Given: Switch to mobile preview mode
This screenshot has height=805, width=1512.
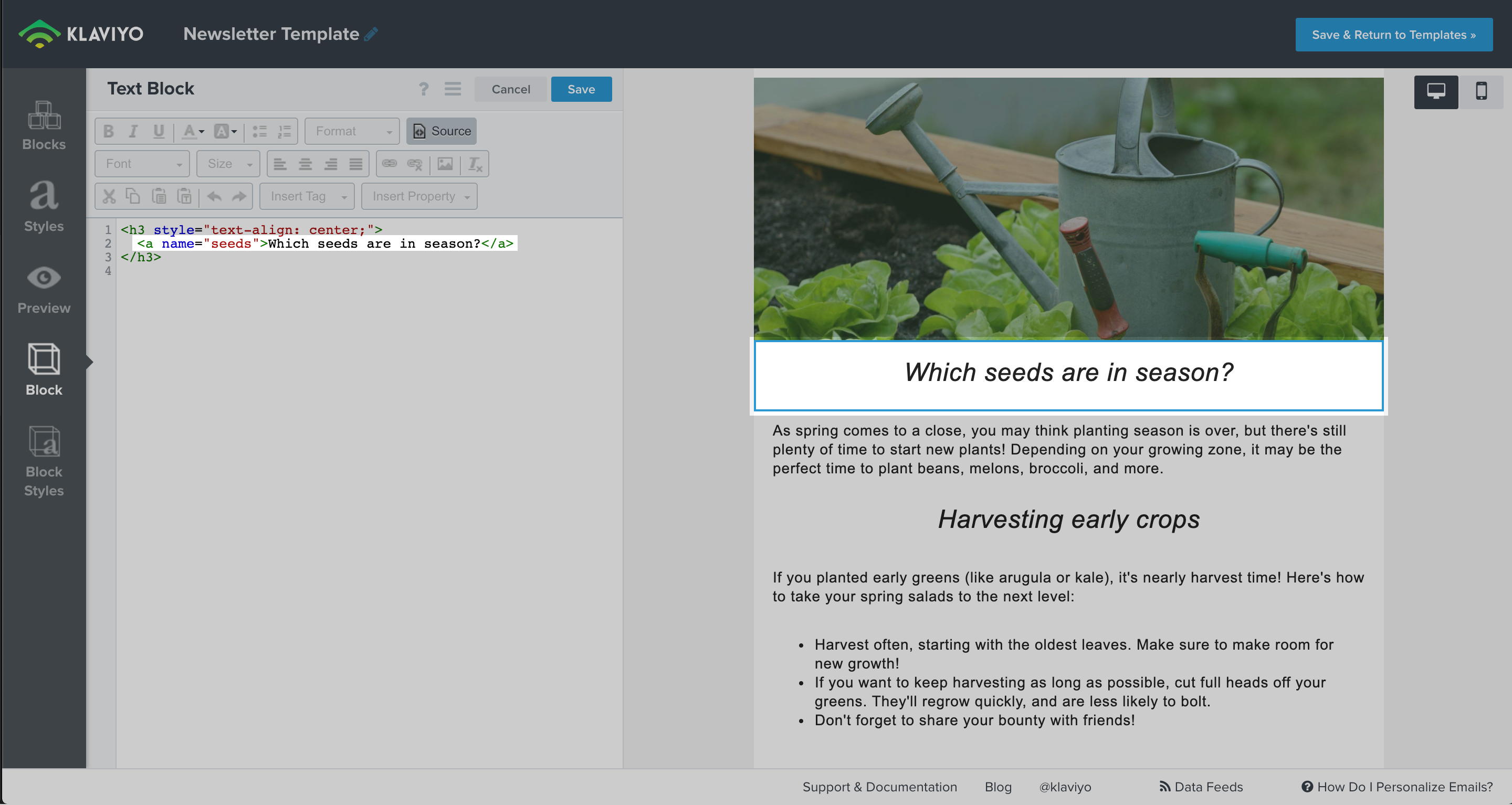Looking at the screenshot, I should pyautogui.click(x=1481, y=91).
